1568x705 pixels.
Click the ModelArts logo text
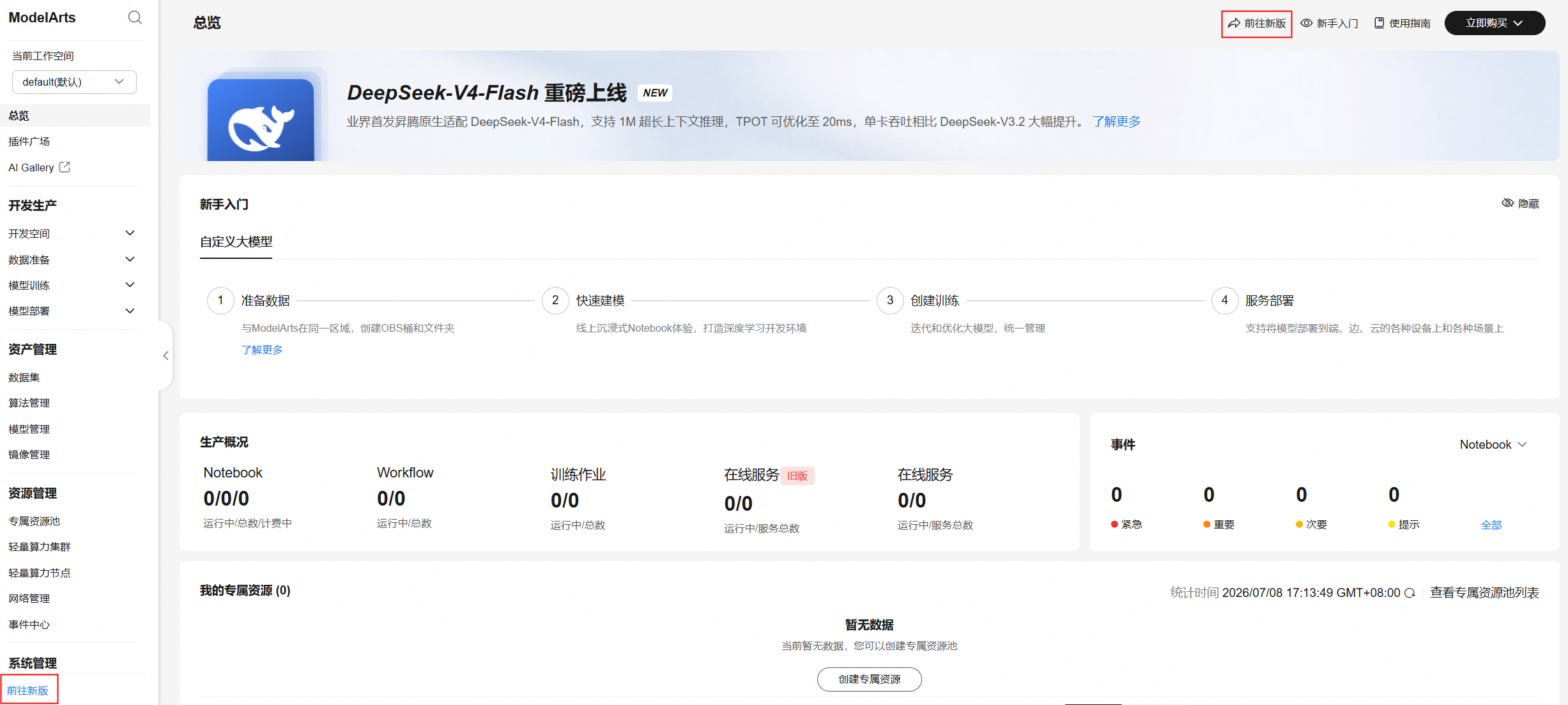pos(42,17)
